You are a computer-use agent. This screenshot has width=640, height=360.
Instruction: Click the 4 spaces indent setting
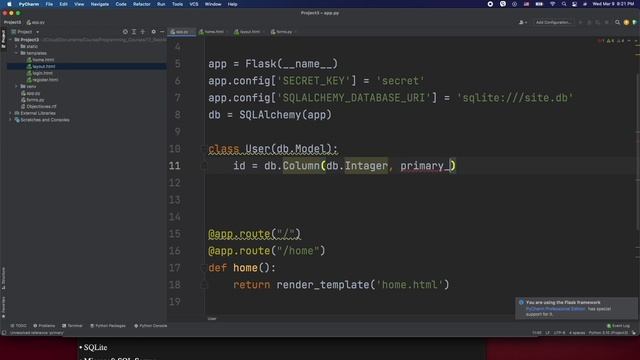tap(577, 333)
